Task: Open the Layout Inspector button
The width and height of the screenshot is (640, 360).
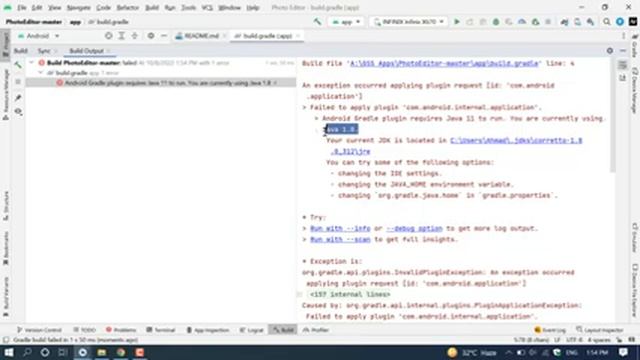Action: tap(600, 330)
